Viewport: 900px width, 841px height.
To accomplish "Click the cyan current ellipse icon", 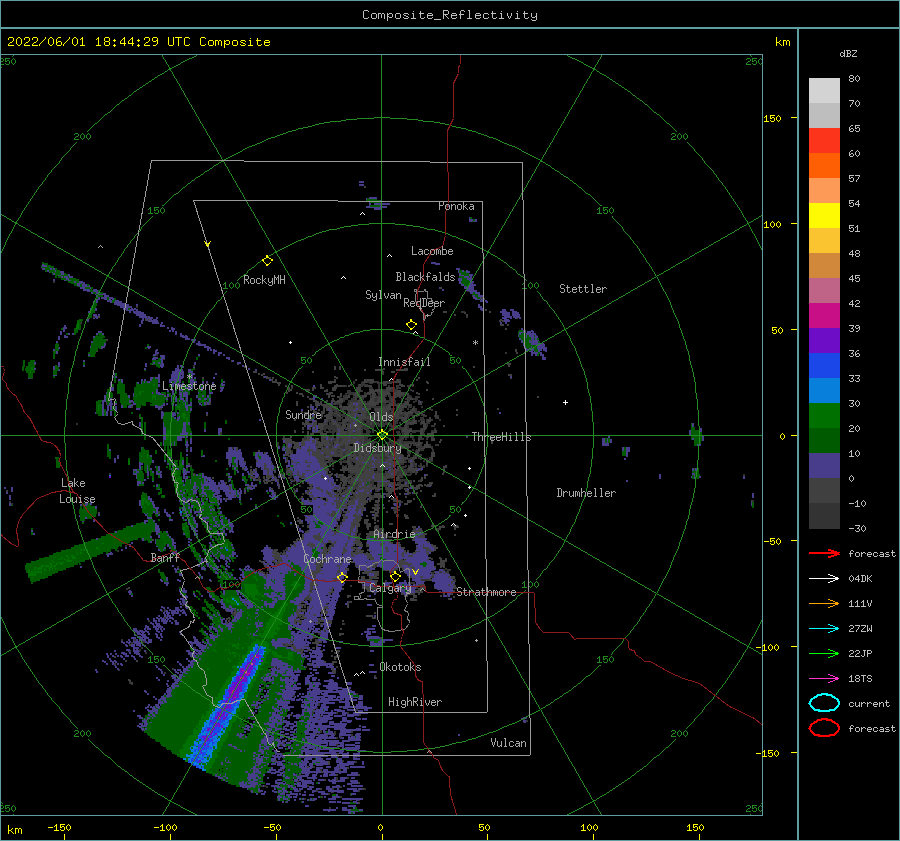I will [824, 703].
